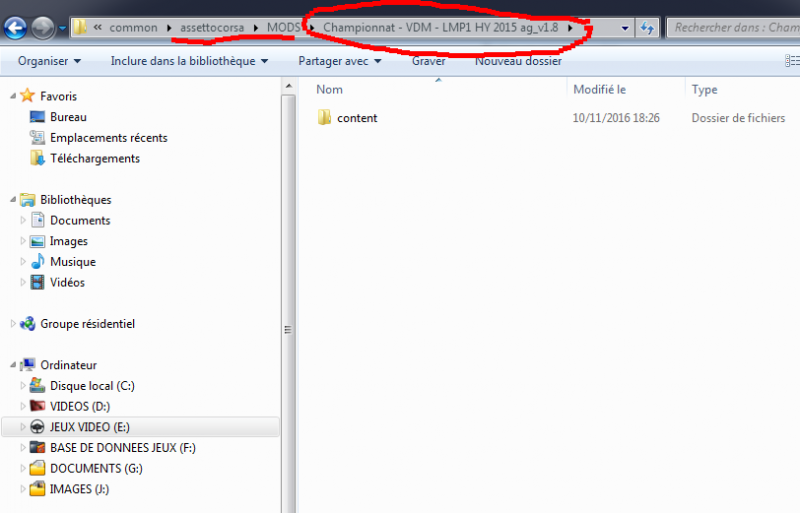Click the Forward navigation arrow
The width and height of the screenshot is (800, 513).
pos(43,28)
